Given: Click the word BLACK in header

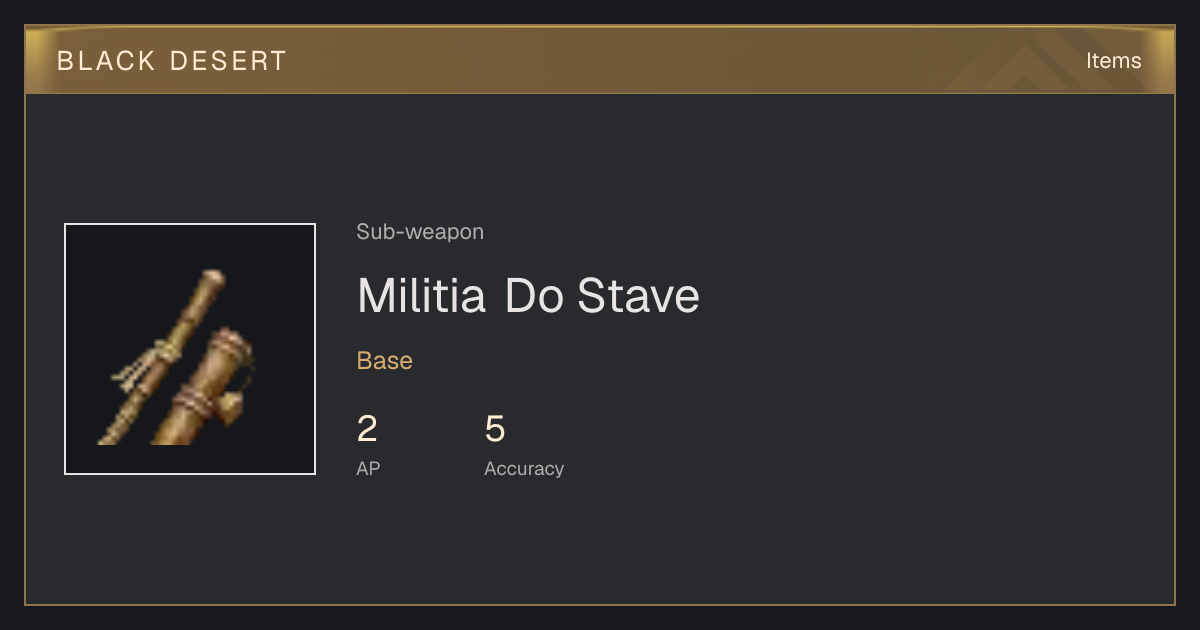Looking at the screenshot, I should (106, 61).
